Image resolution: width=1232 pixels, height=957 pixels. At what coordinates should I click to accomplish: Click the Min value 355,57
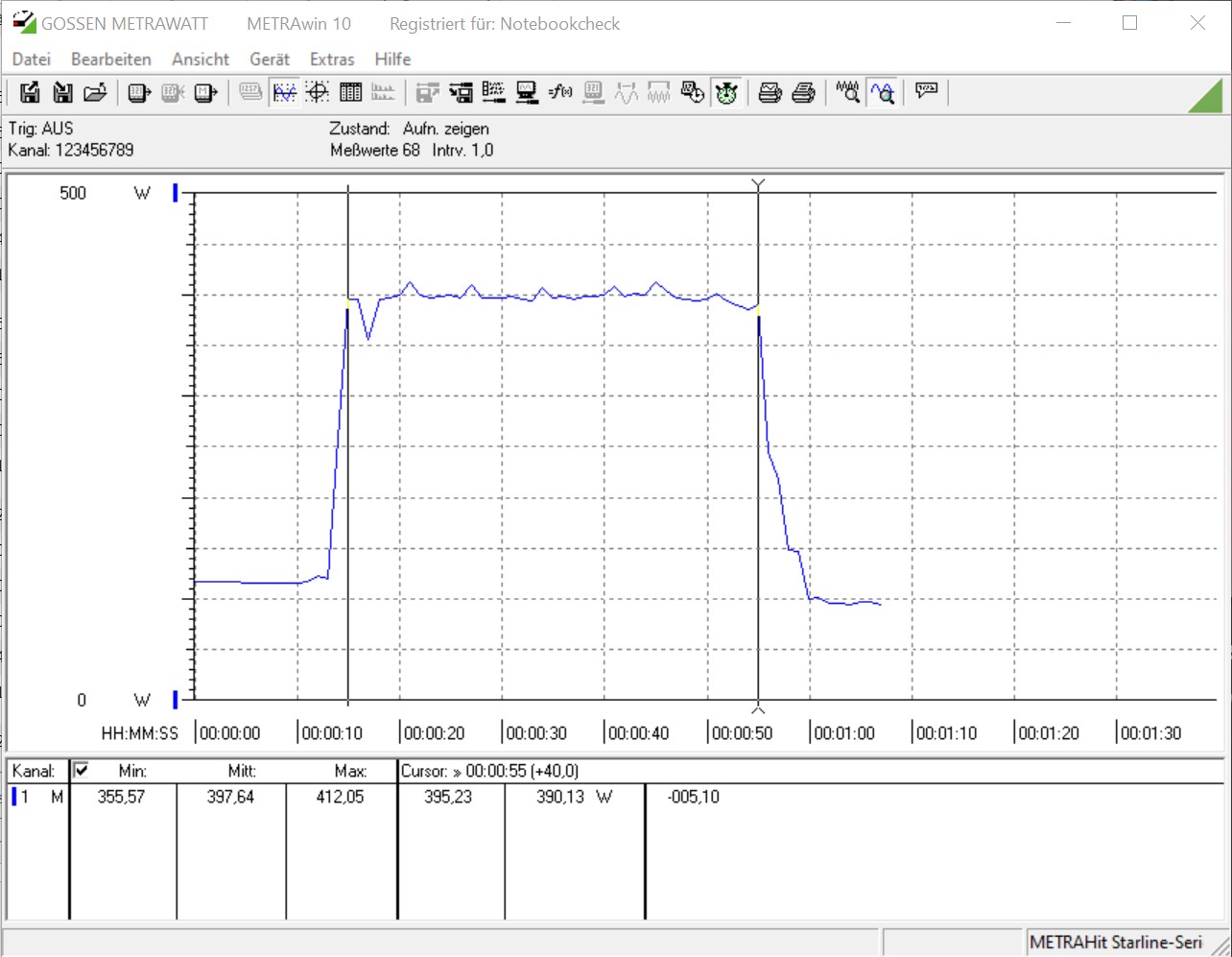122,797
